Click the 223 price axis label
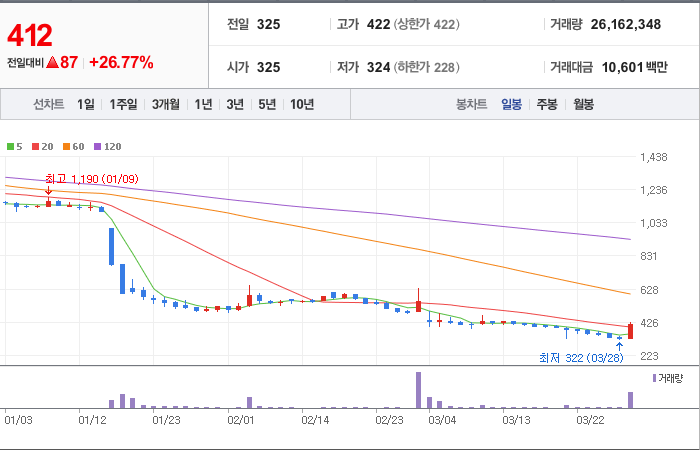This screenshot has width=700, height=450. (x=649, y=356)
